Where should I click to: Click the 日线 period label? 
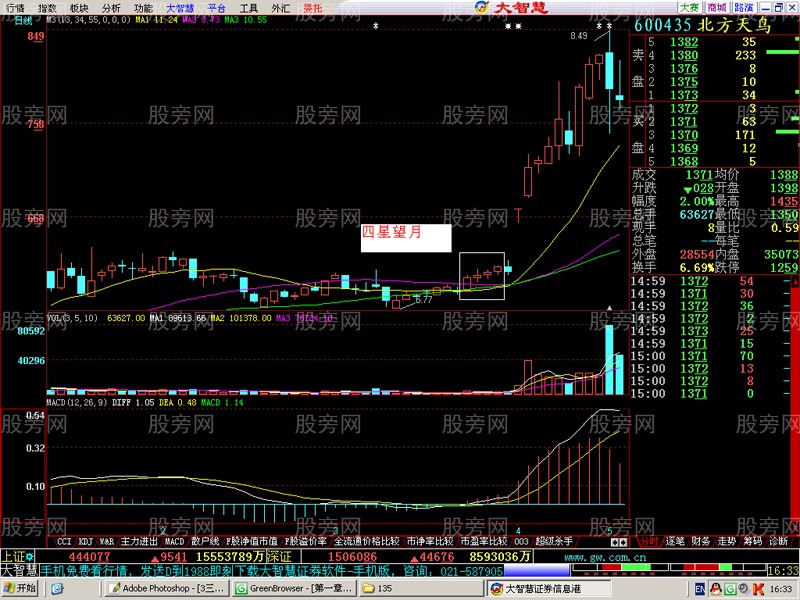point(23,20)
